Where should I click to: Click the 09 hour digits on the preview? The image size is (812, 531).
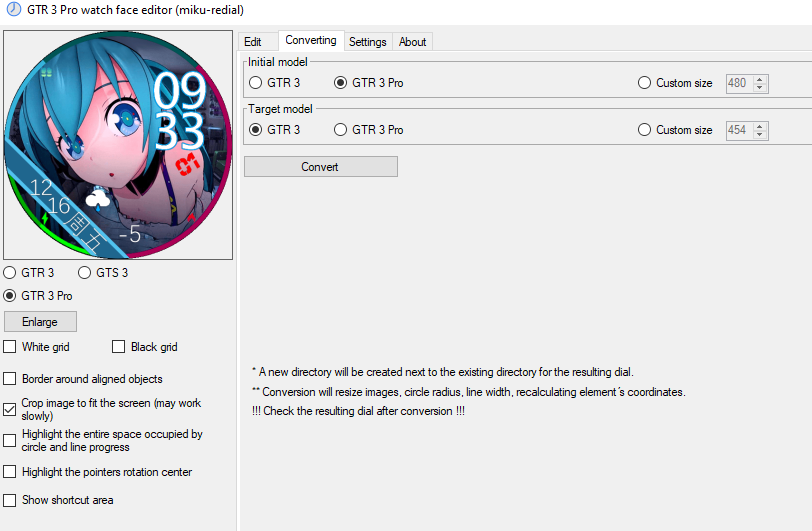180,90
